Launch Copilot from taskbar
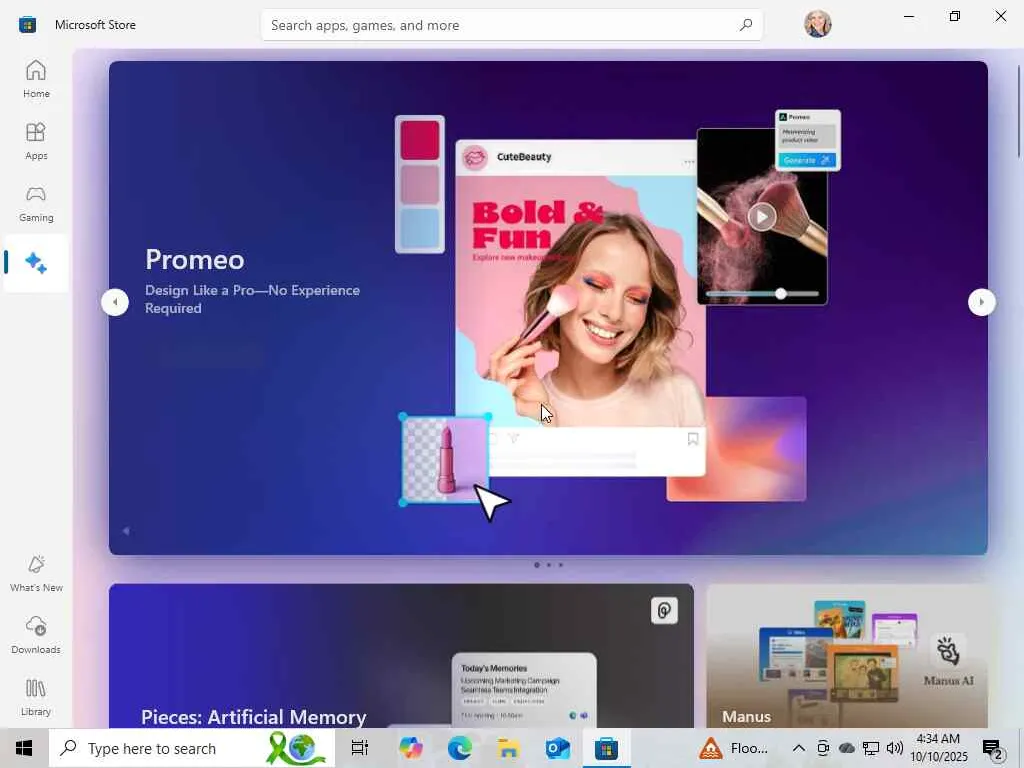The width and height of the screenshot is (1024, 768). coord(410,748)
